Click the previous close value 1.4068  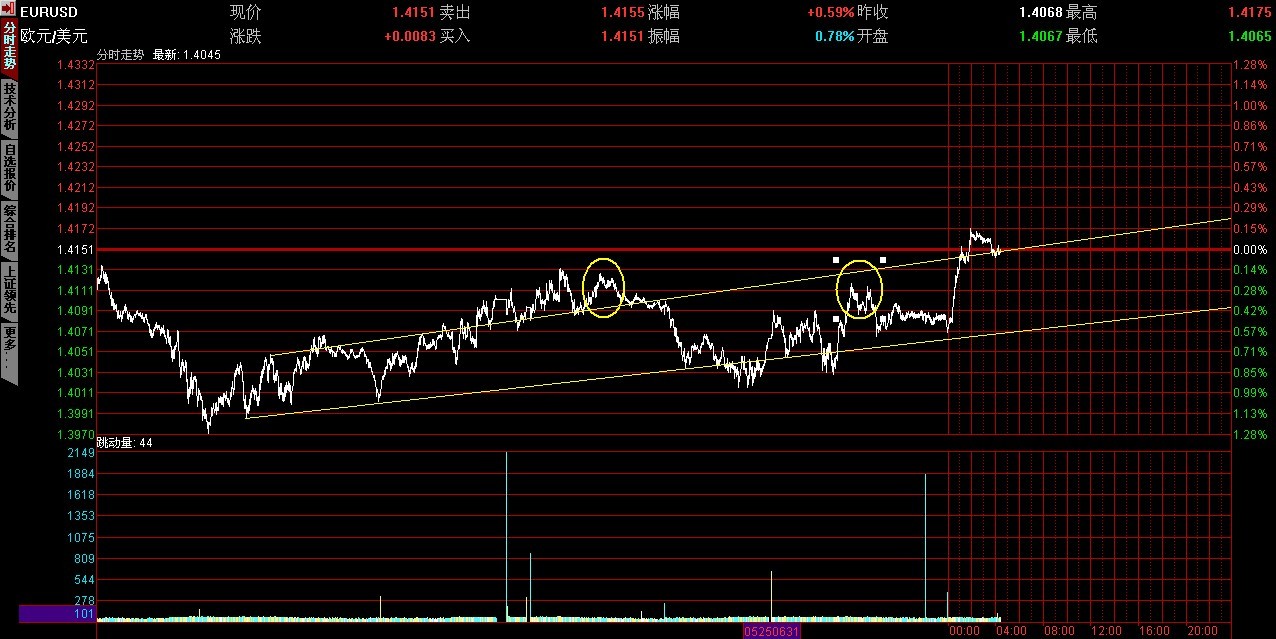pyautogui.click(x=1040, y=13)
